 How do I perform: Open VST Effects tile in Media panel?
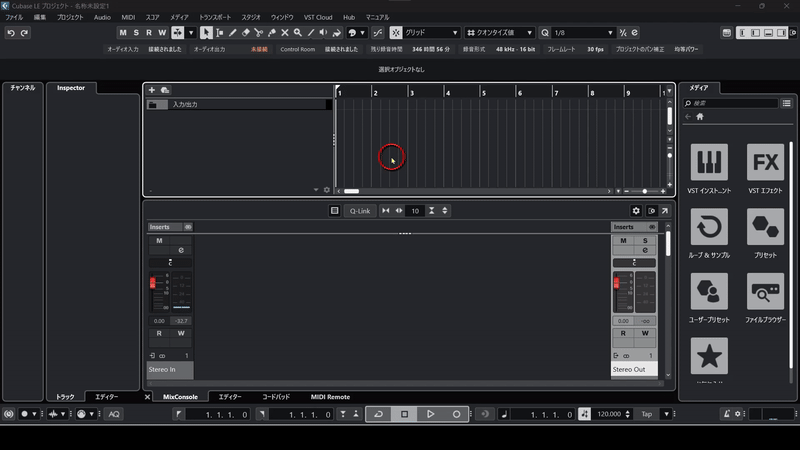pos(765,162)
